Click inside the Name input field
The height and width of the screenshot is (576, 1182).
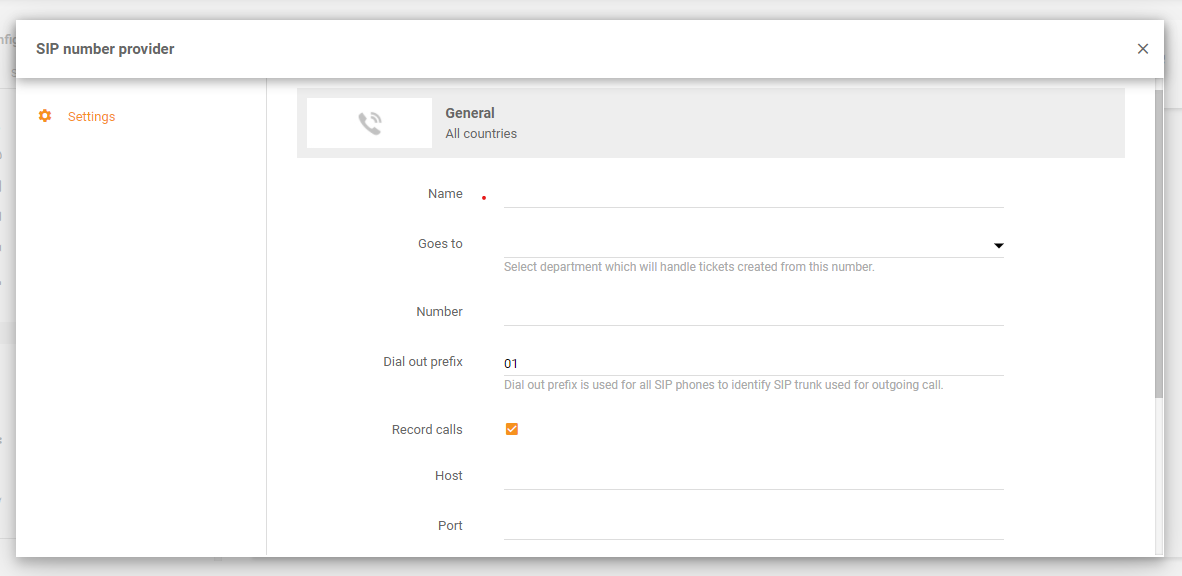[x=750, y=196]
